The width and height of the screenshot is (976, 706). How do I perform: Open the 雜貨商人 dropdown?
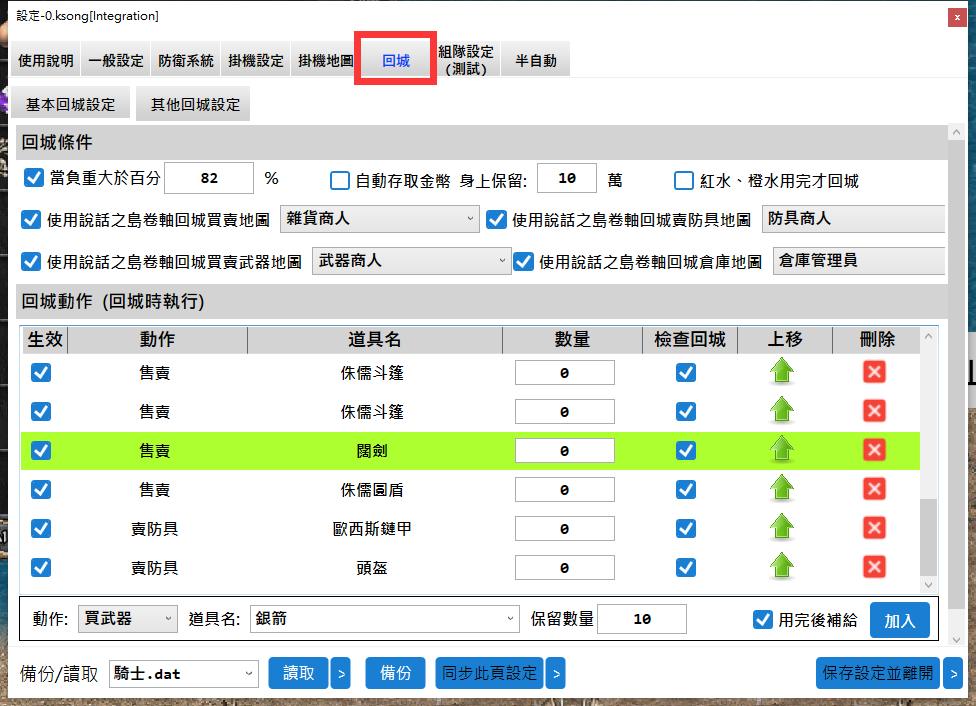tap(380, 218)
